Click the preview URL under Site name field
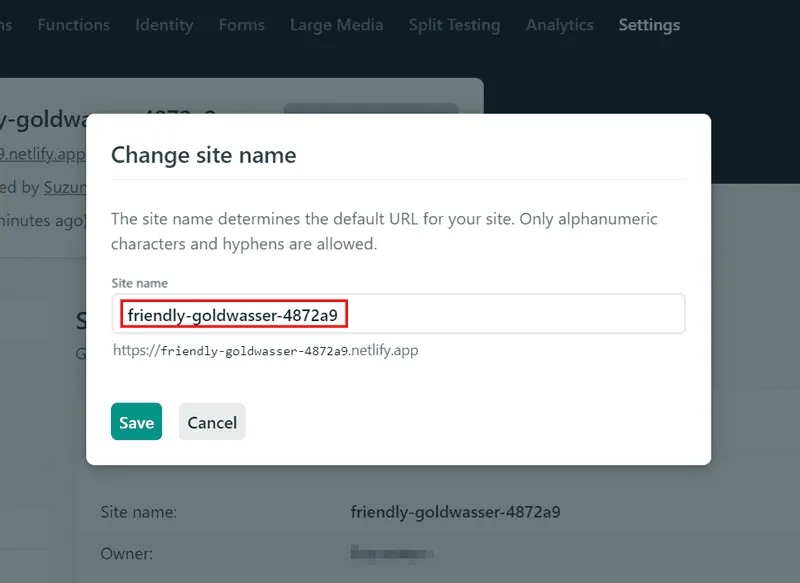800x583 pixels. tap(266, 350)
